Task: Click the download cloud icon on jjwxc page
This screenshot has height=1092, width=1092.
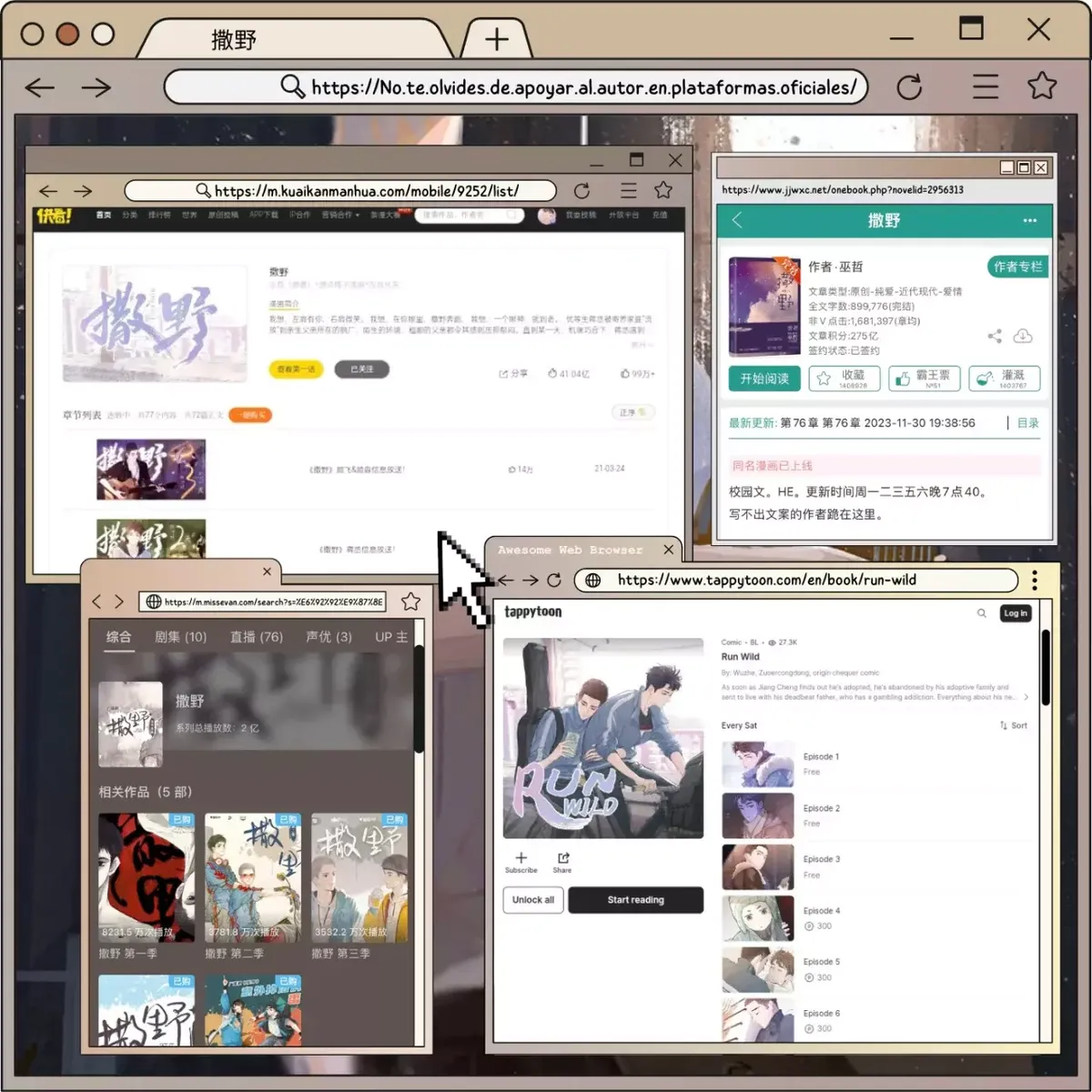Action: (x=1023, y=336)
